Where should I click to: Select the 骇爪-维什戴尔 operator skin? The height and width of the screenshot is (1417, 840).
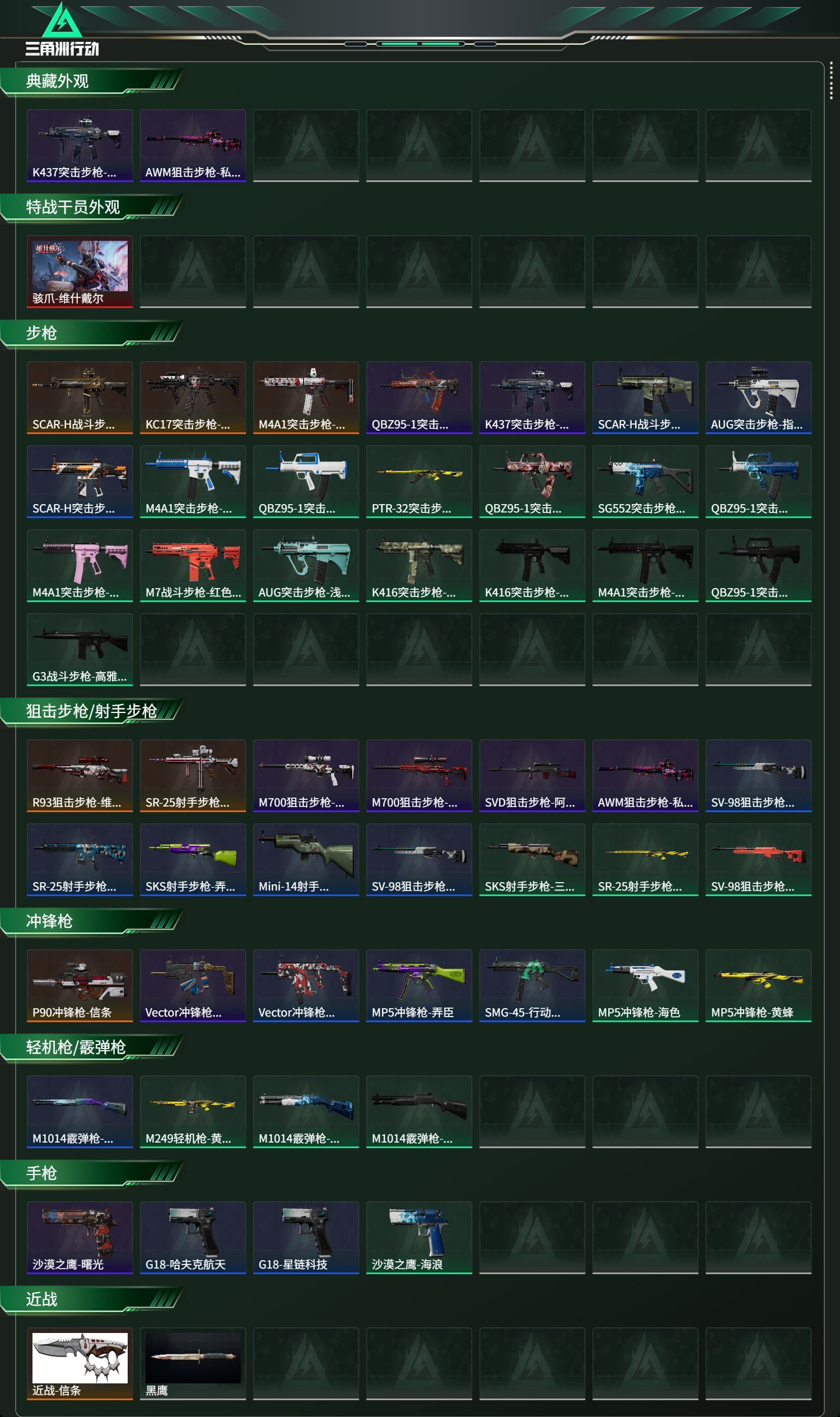[80, 272]
